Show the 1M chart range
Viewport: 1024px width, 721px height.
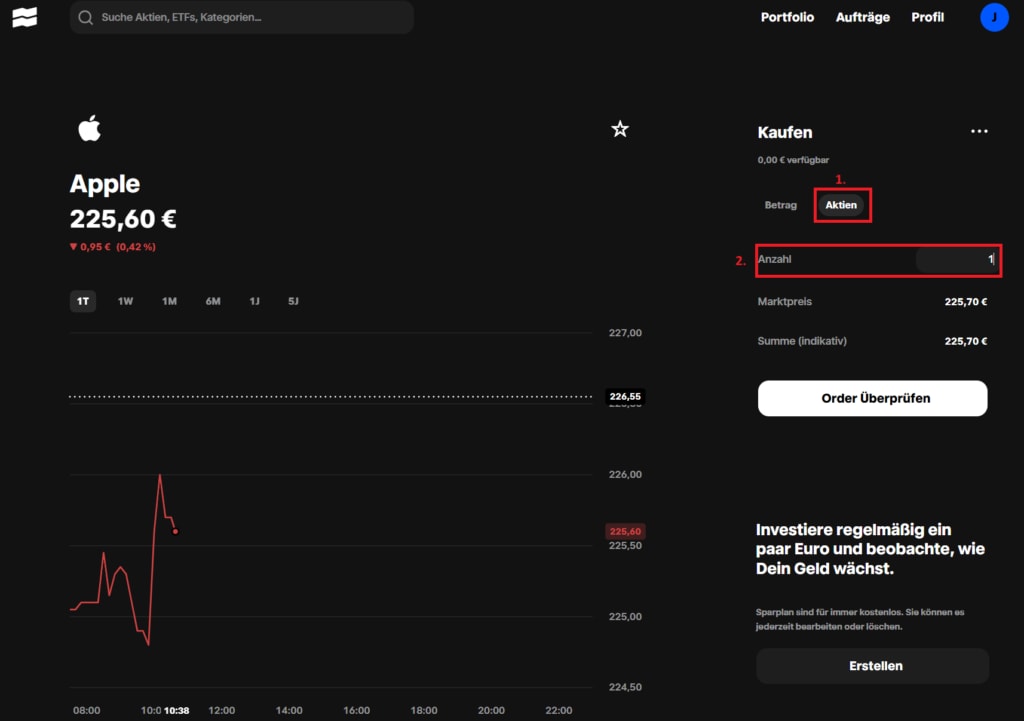click(168, 300)
